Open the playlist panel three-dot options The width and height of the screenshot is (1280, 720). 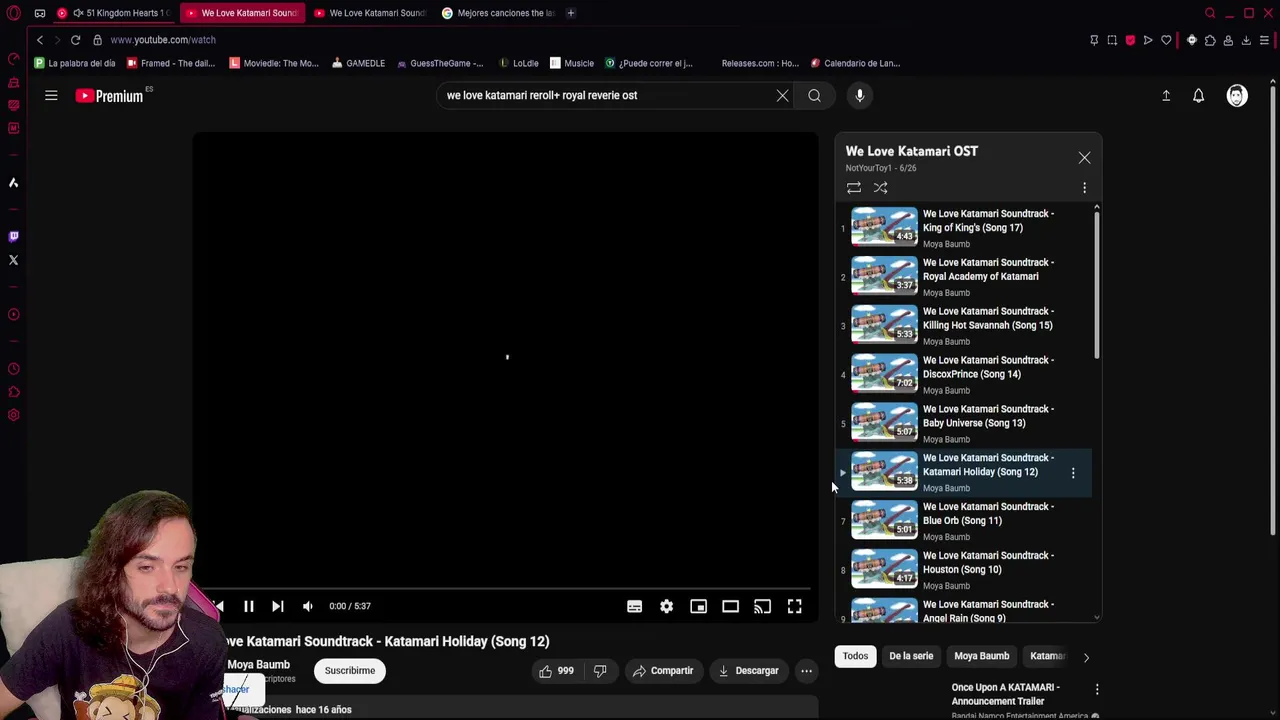1084,188
